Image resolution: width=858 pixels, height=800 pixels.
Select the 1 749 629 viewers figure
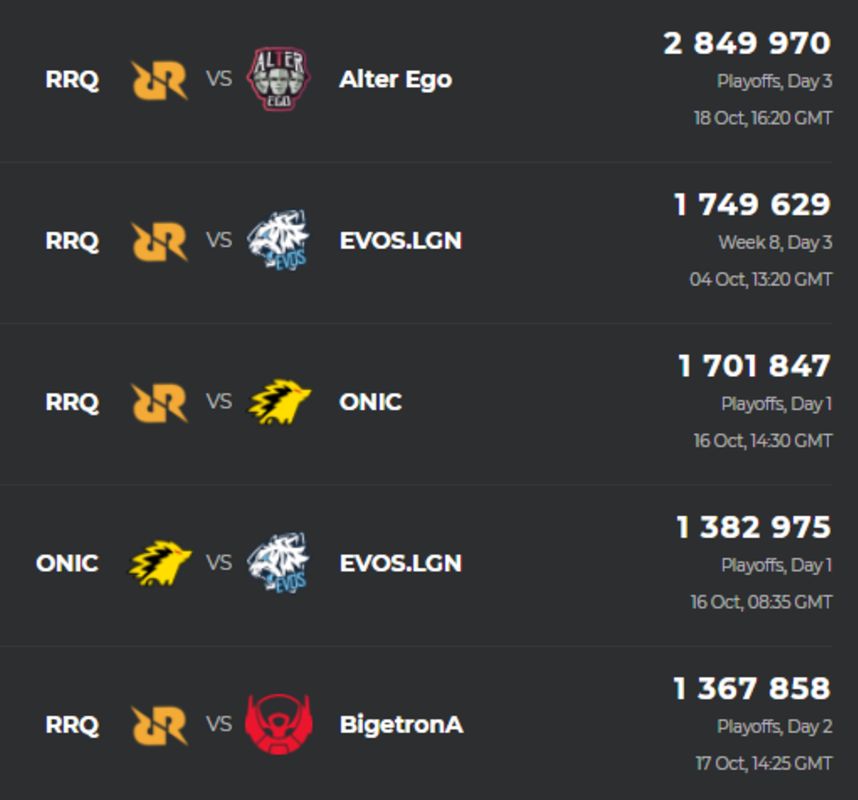pos(752,205)
